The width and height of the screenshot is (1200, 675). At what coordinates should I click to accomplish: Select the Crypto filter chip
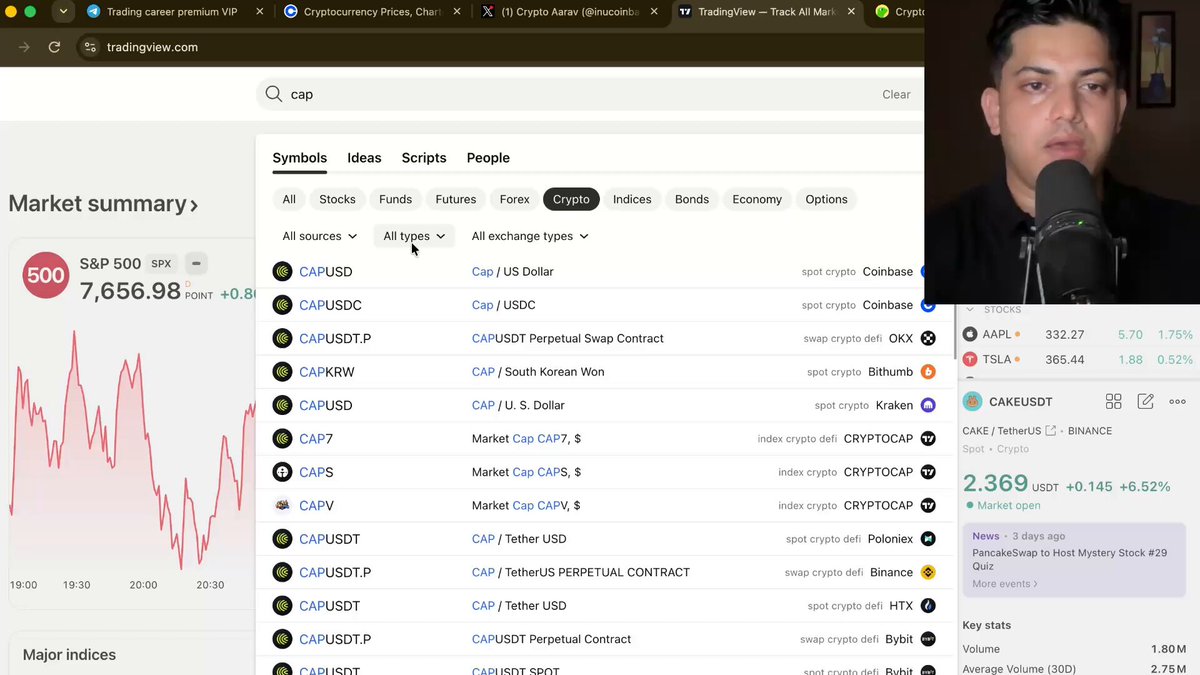pos(571,199)
